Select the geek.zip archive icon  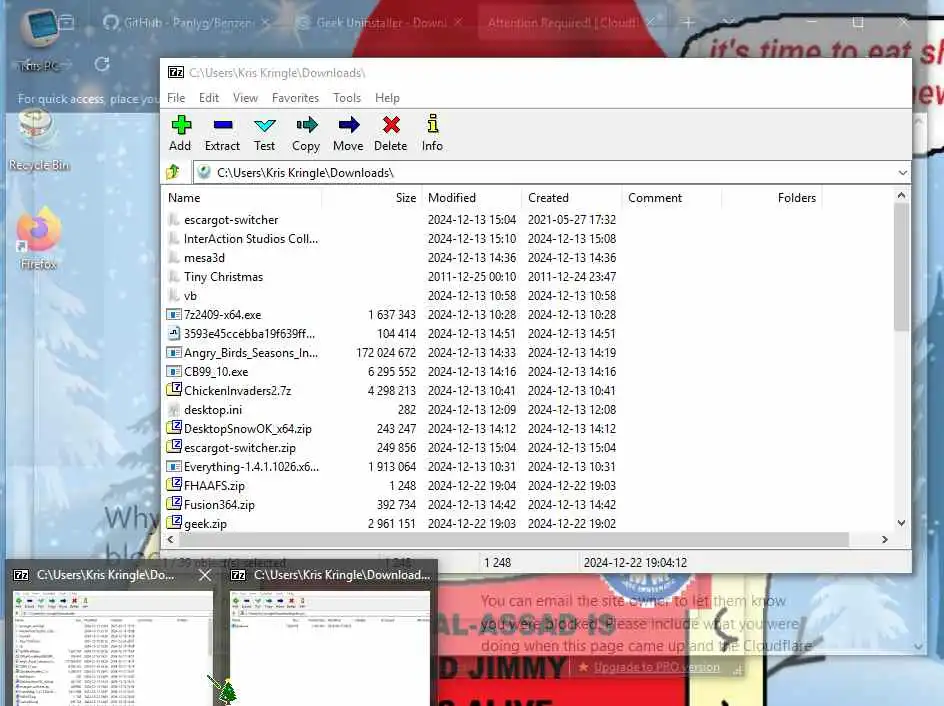click(173, 522)
